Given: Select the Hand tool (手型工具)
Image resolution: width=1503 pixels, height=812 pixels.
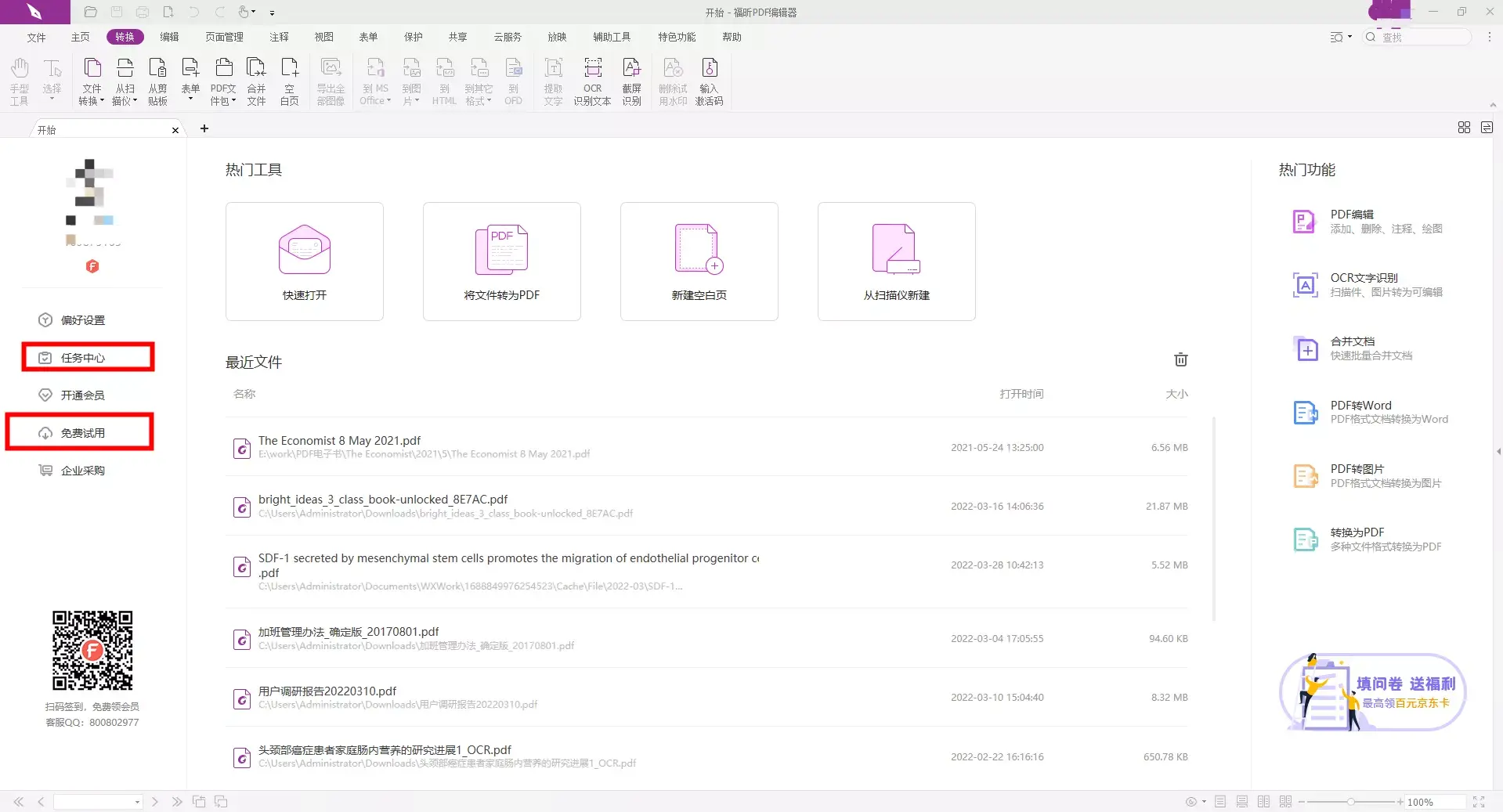Looking at the screenshot, I should click(x=20, y=81).
